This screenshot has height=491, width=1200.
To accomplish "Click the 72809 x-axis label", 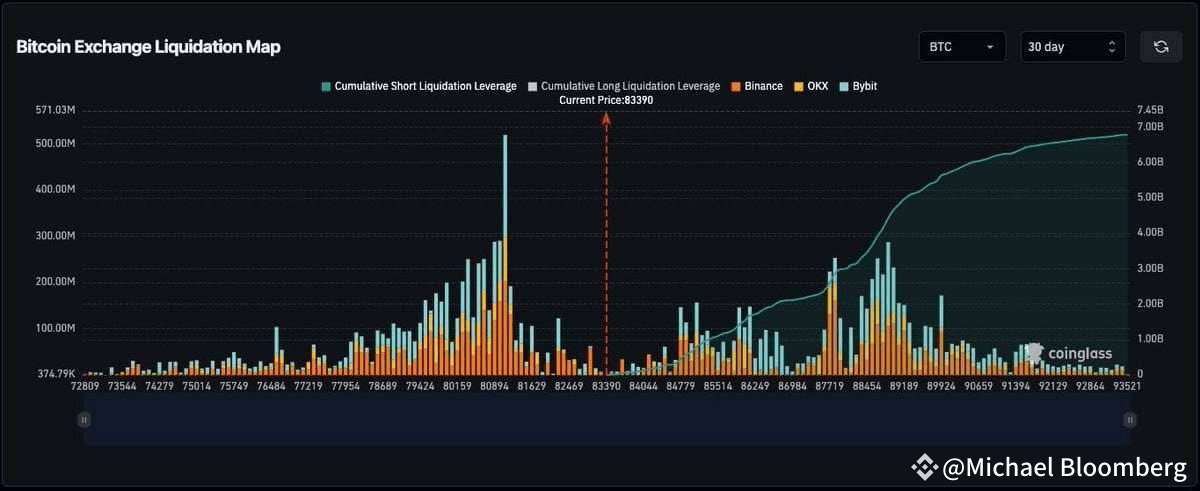I will click(84, 385).
